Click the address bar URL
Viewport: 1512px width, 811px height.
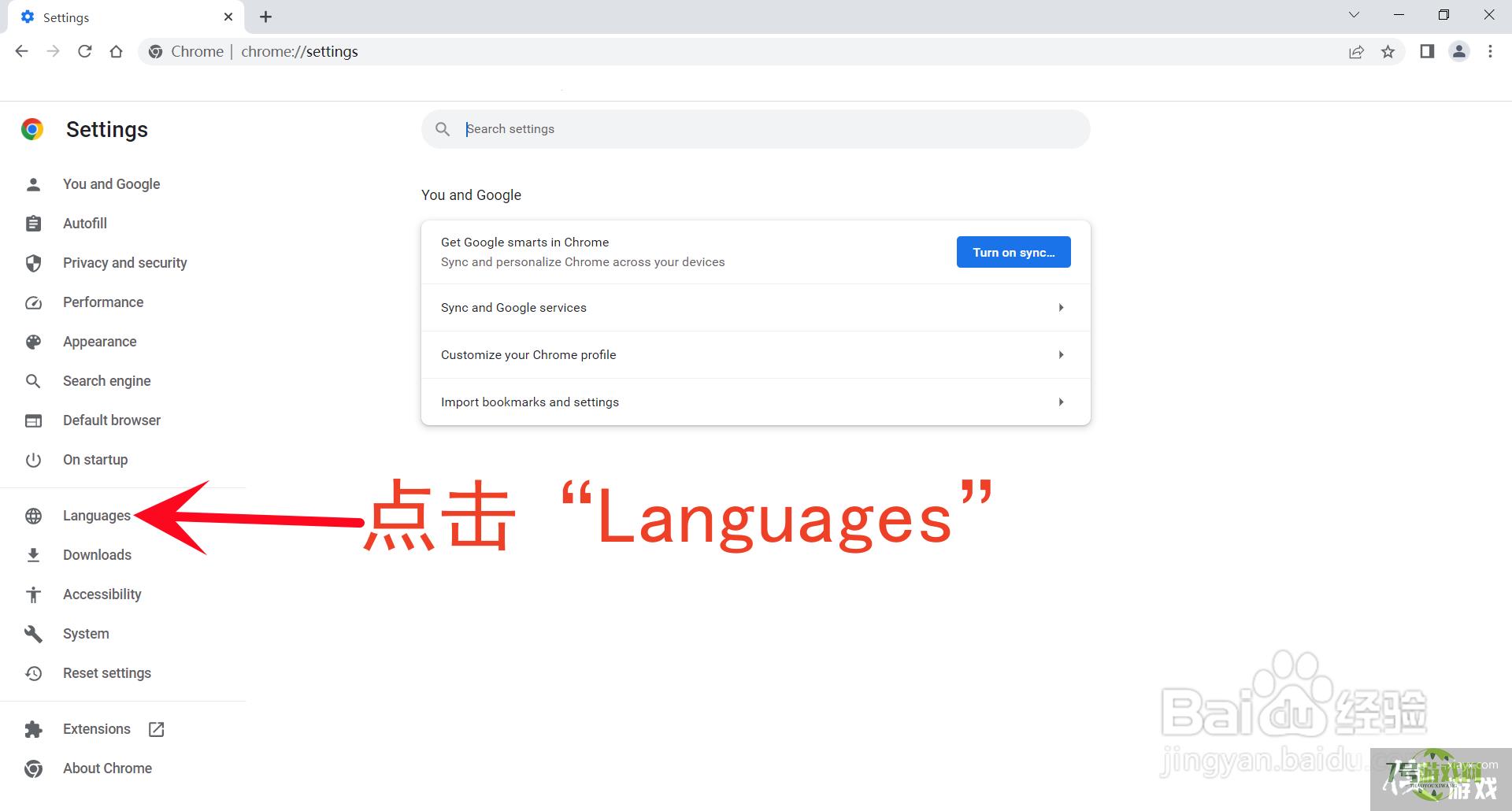(299, 51)
